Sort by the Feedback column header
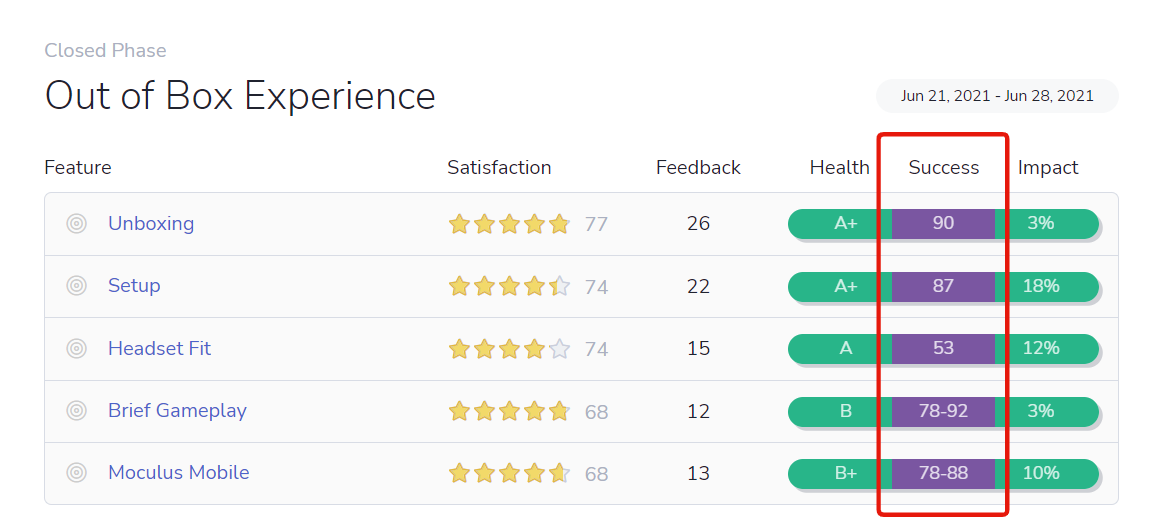This screenshot has height=530, width=1155. pos(698,168)
